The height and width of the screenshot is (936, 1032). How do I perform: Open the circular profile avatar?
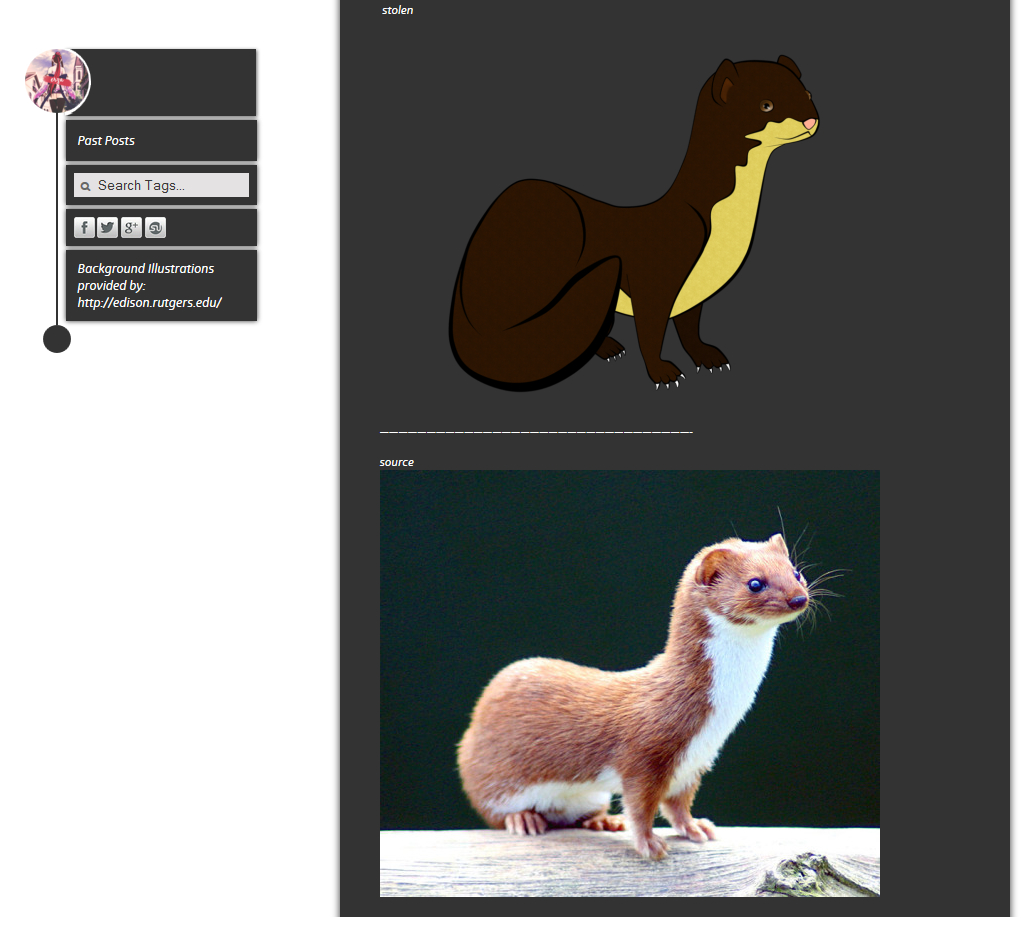click(57, 81)
